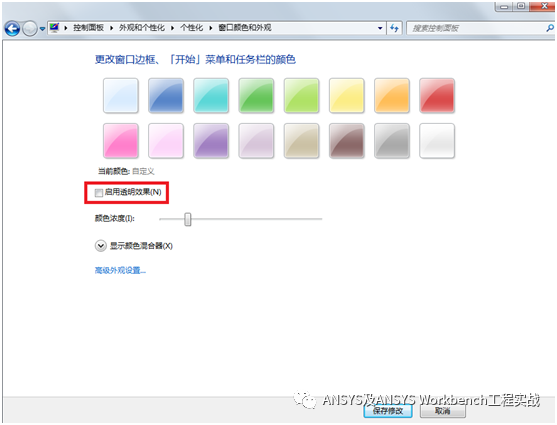Expand arrow after 外观和个性化 breadcrumb
Screen dimensions: 557x425
[172, 28]
